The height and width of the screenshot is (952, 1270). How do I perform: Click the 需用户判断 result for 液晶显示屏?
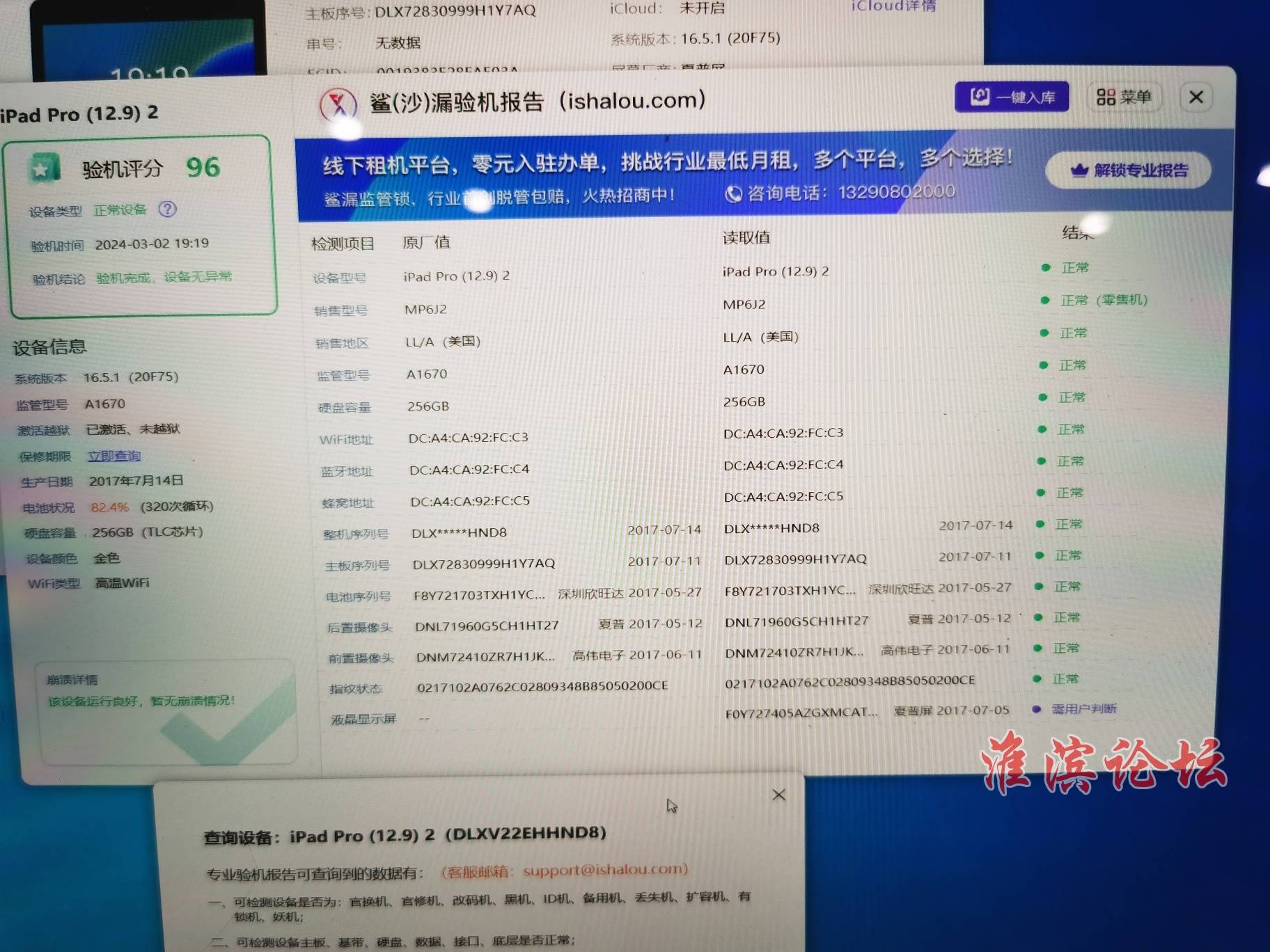pyautogui.click(x=1083, y=708)
